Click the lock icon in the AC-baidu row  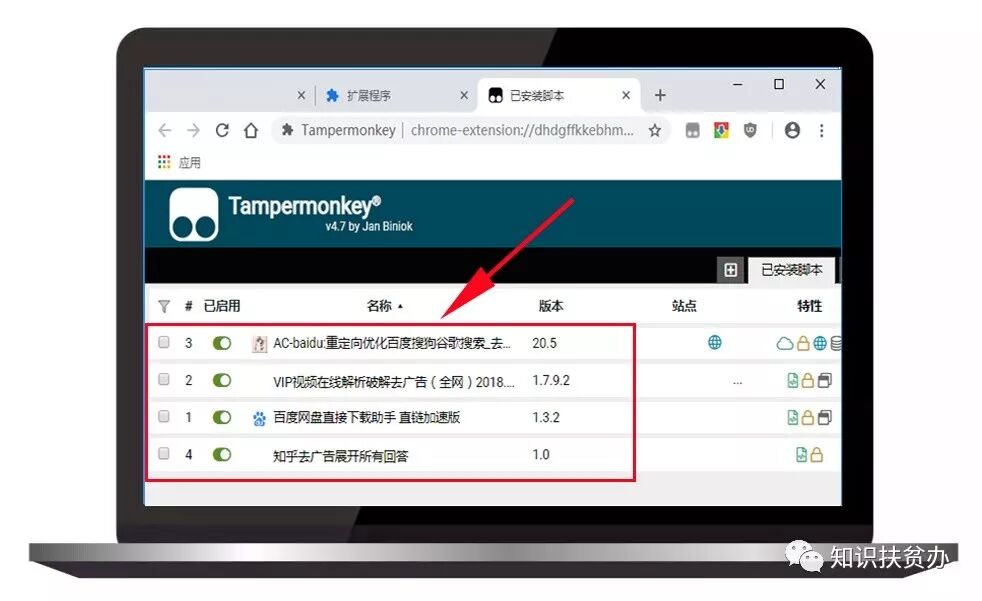(803, 343)
